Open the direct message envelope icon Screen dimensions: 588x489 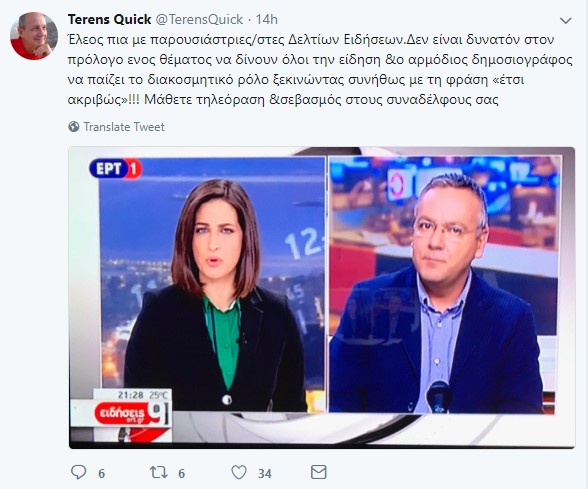(x=319, y=472)
